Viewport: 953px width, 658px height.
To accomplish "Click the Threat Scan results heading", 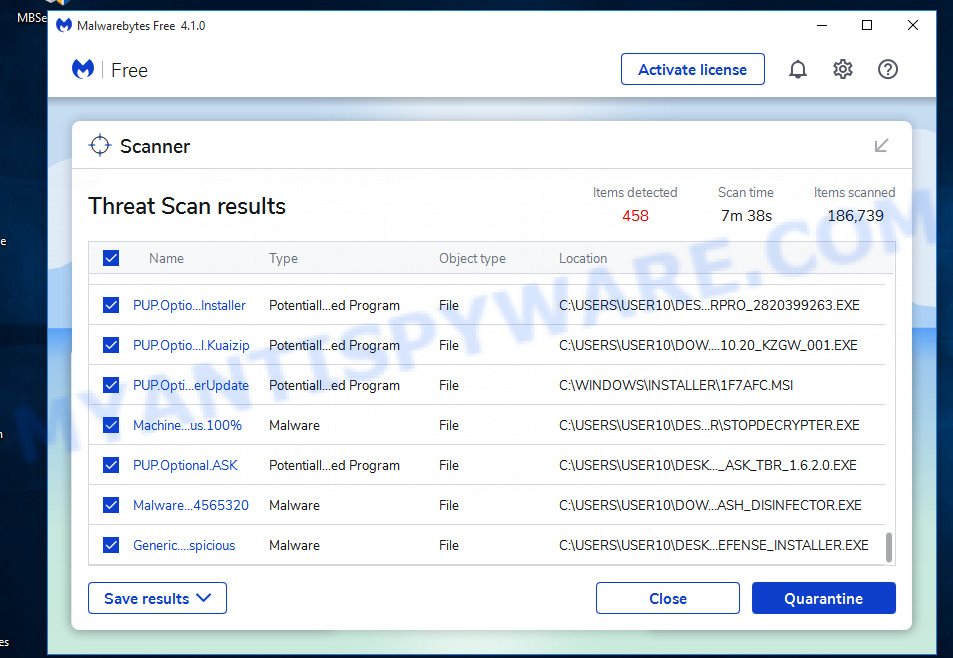I will [187, 206].
